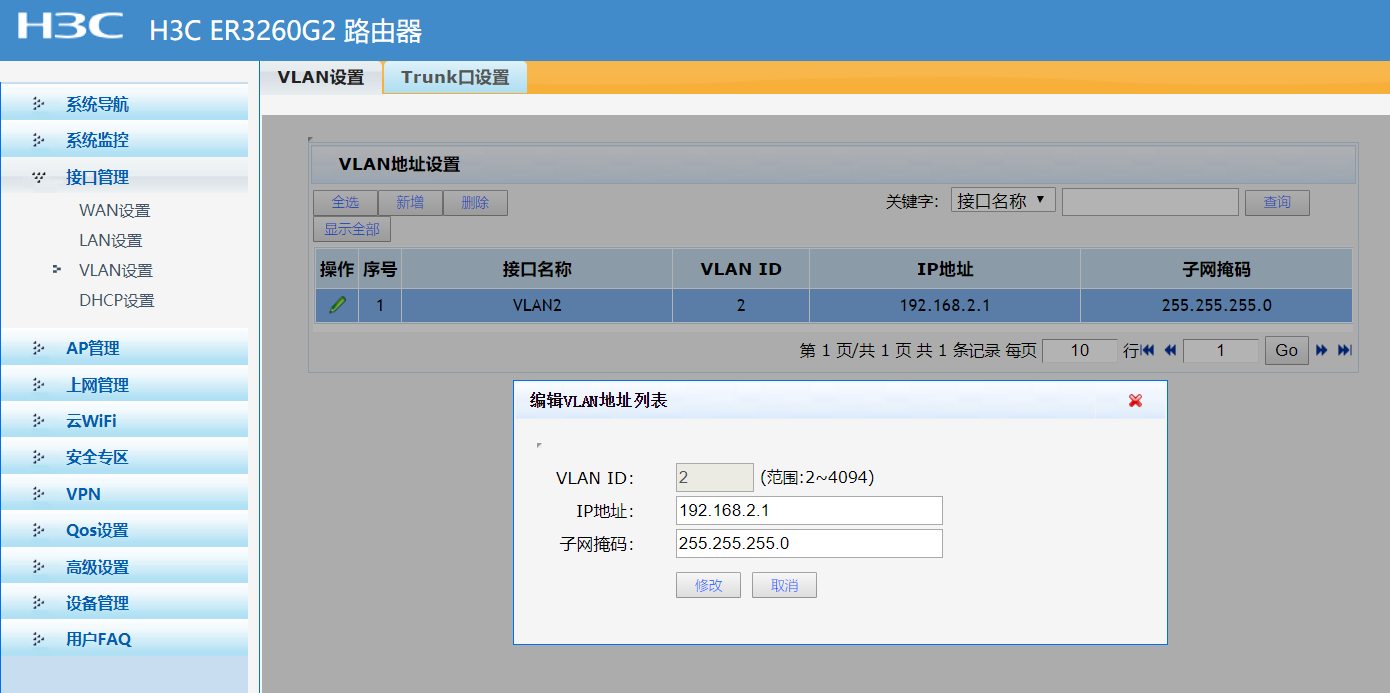Focus the keyword search input field

click(x=1150, y=202)
